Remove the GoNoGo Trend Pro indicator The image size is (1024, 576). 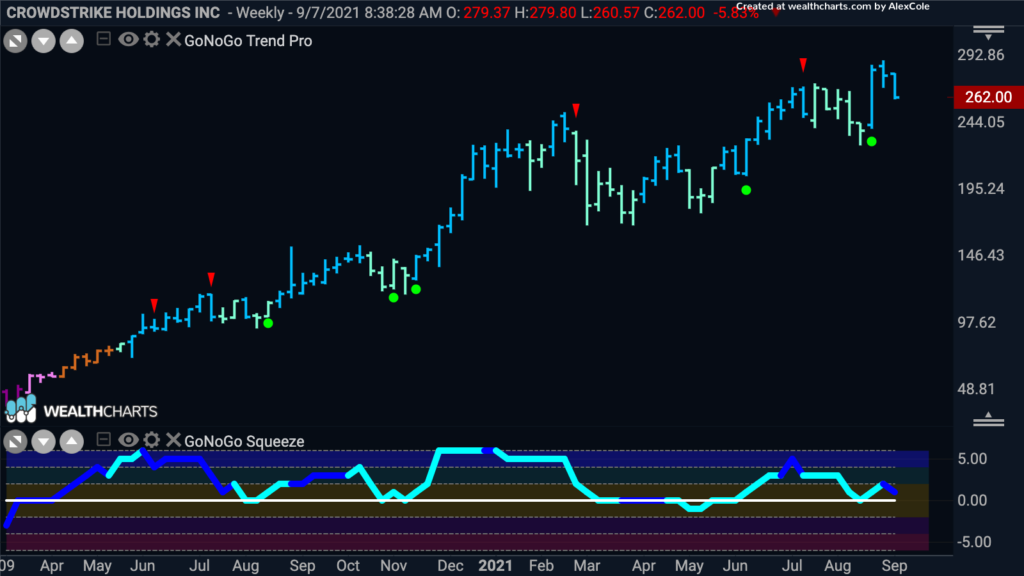tap(173, 39)
